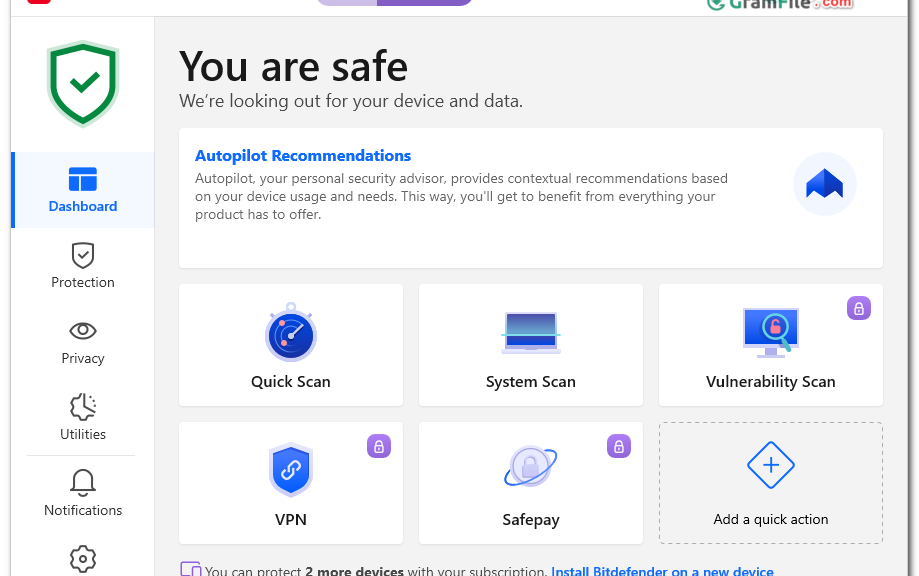Open the Vulnerability Scan tile
This screenshot has width=919, height=576.
tap(770, 345)
